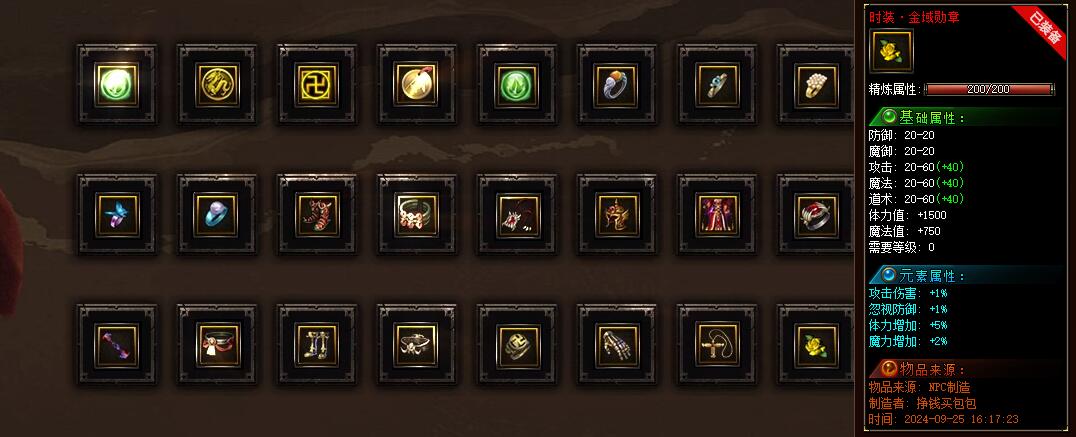Click the 200/200 refine progress bar
Viewport: 1076px width, 437px height.
(989, 89)
